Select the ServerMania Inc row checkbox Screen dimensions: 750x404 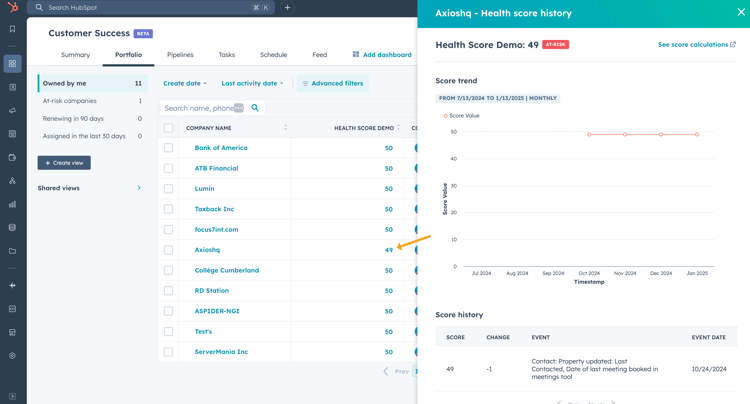[168, 352]
